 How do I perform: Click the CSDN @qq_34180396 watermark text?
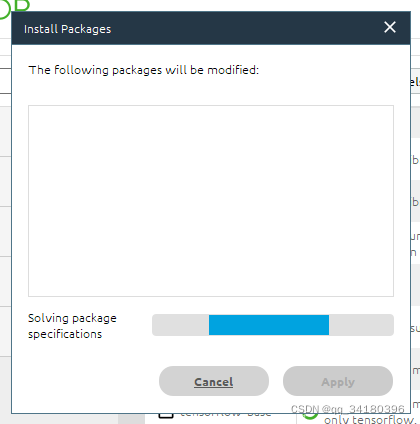(348, 409)
